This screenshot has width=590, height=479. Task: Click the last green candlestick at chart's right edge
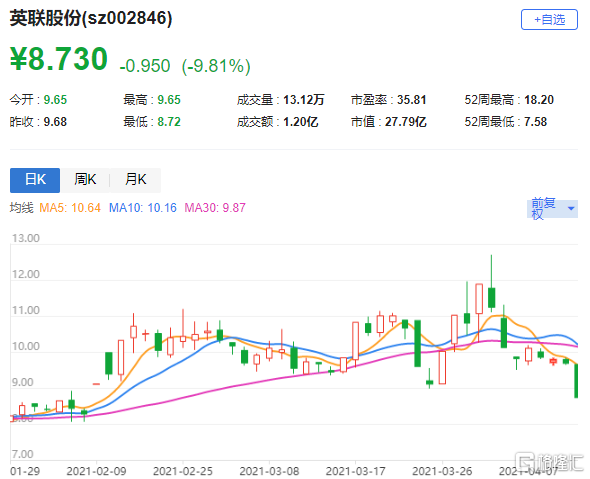576,381
